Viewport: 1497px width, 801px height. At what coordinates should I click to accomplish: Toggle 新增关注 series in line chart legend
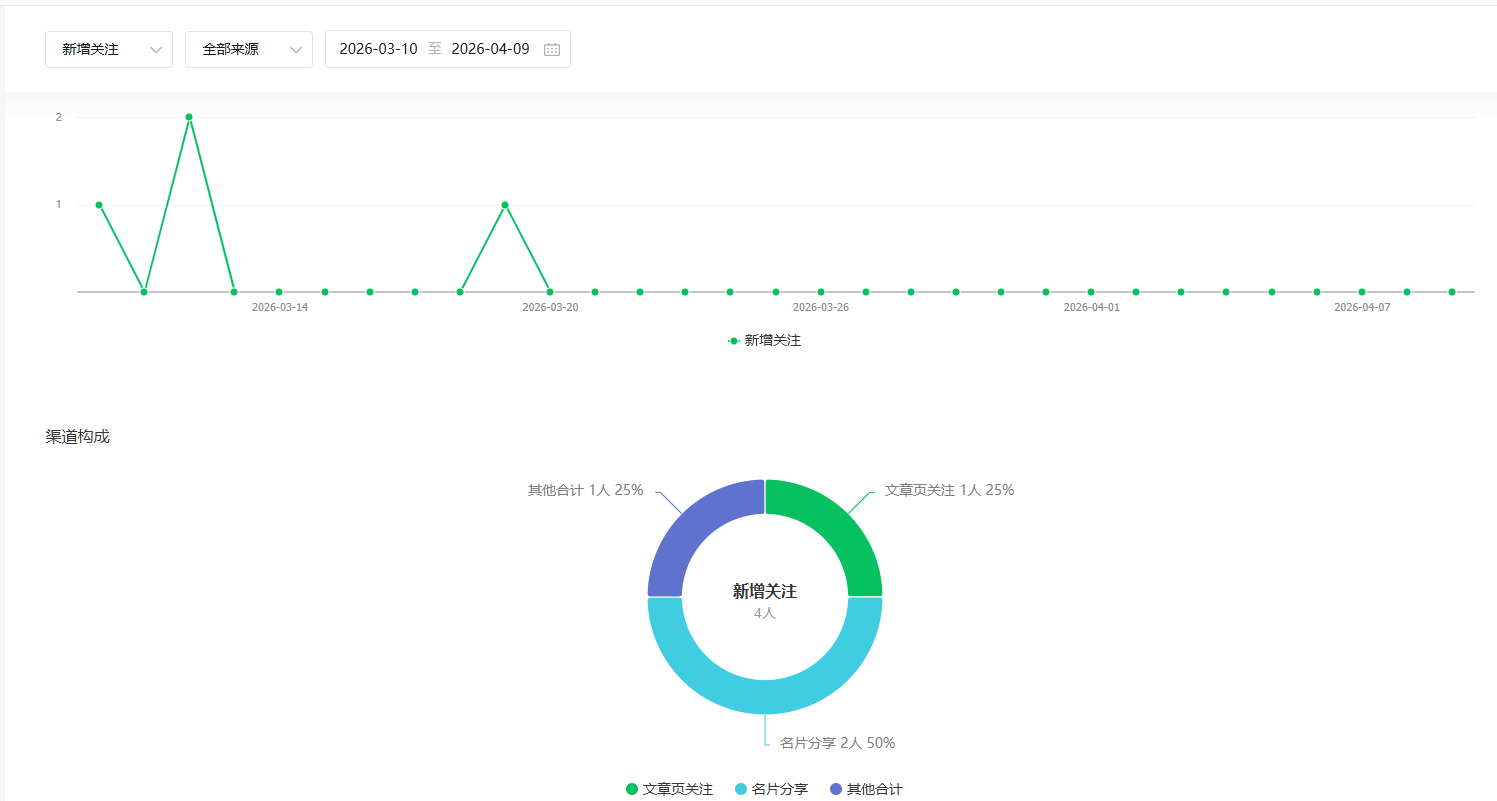(x=765, y=341)
